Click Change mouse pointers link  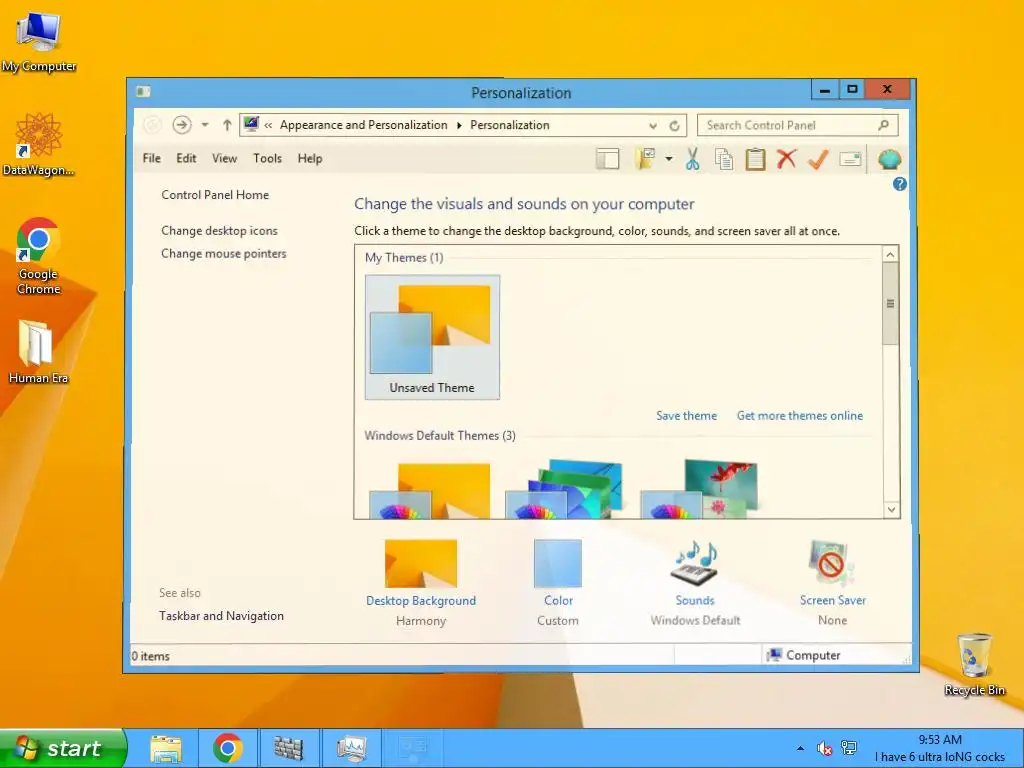pyautogui.click(x=223, y=253)
